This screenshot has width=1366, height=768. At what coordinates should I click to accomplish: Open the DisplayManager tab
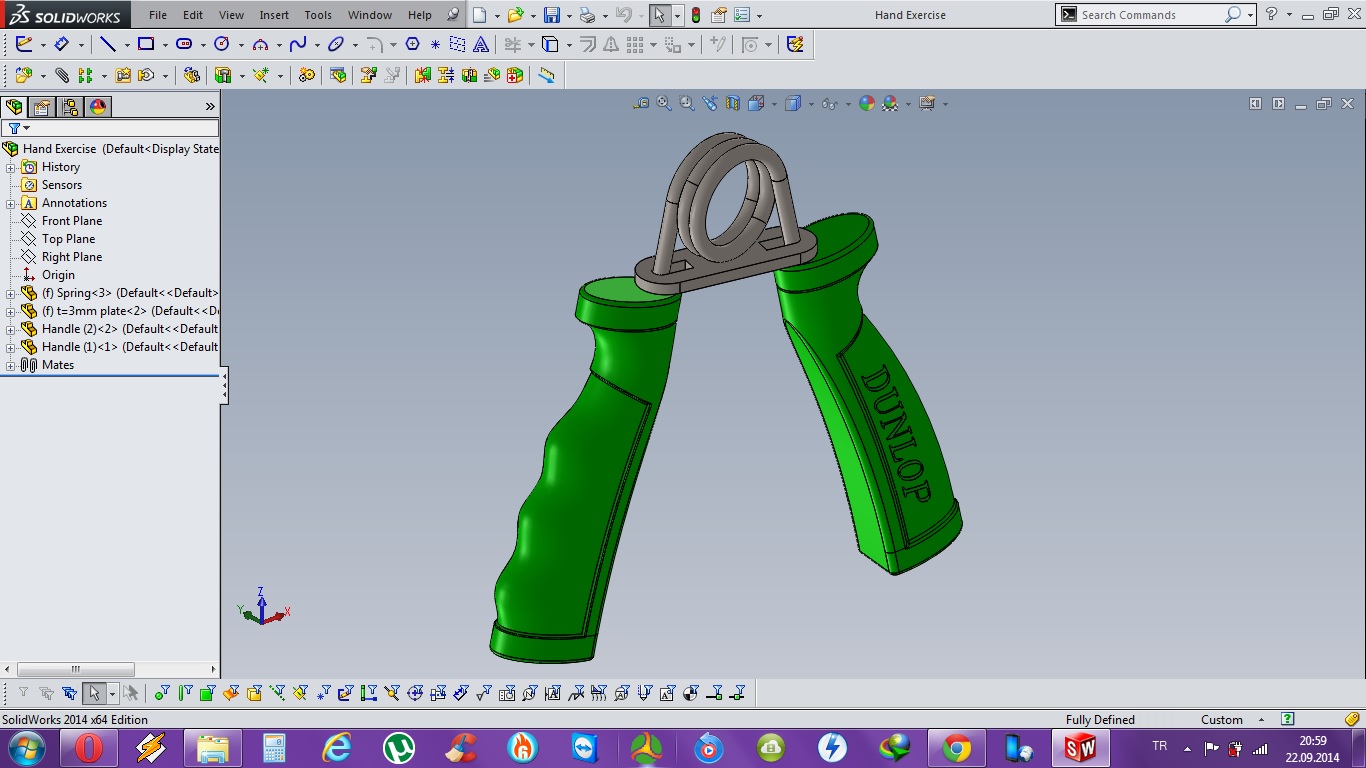[98, 107]
